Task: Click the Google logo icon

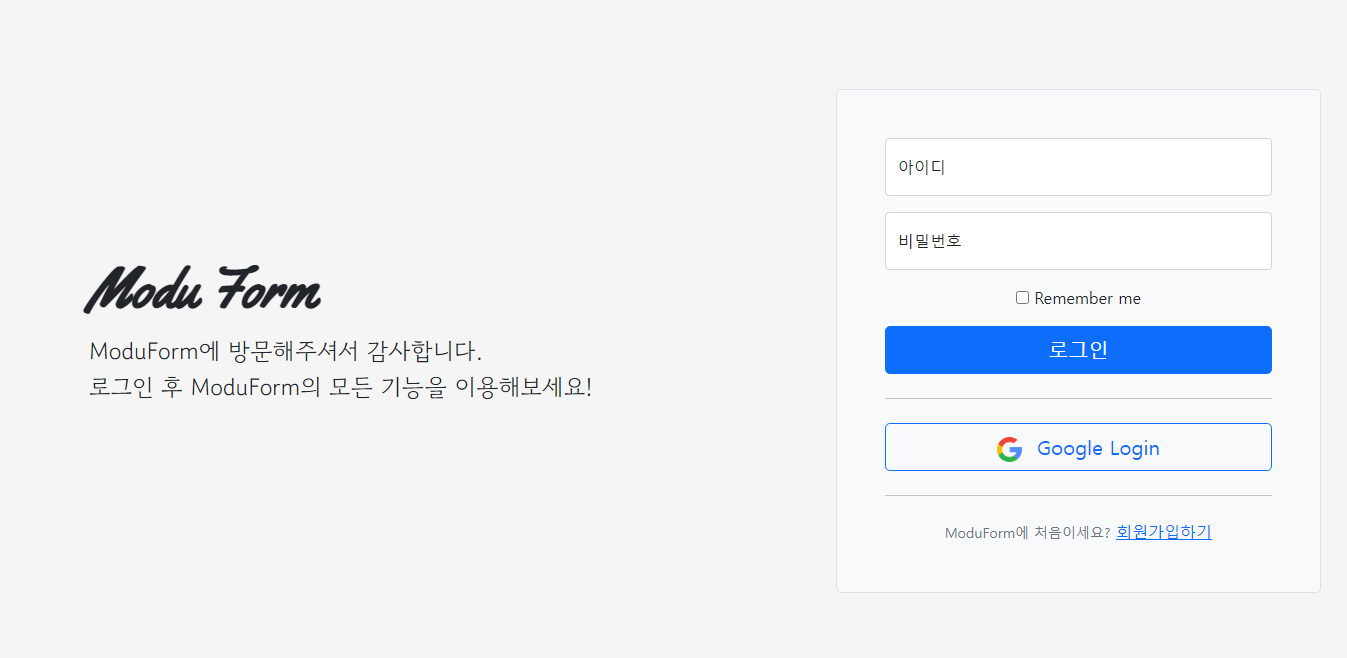Action: (1009, 449)
